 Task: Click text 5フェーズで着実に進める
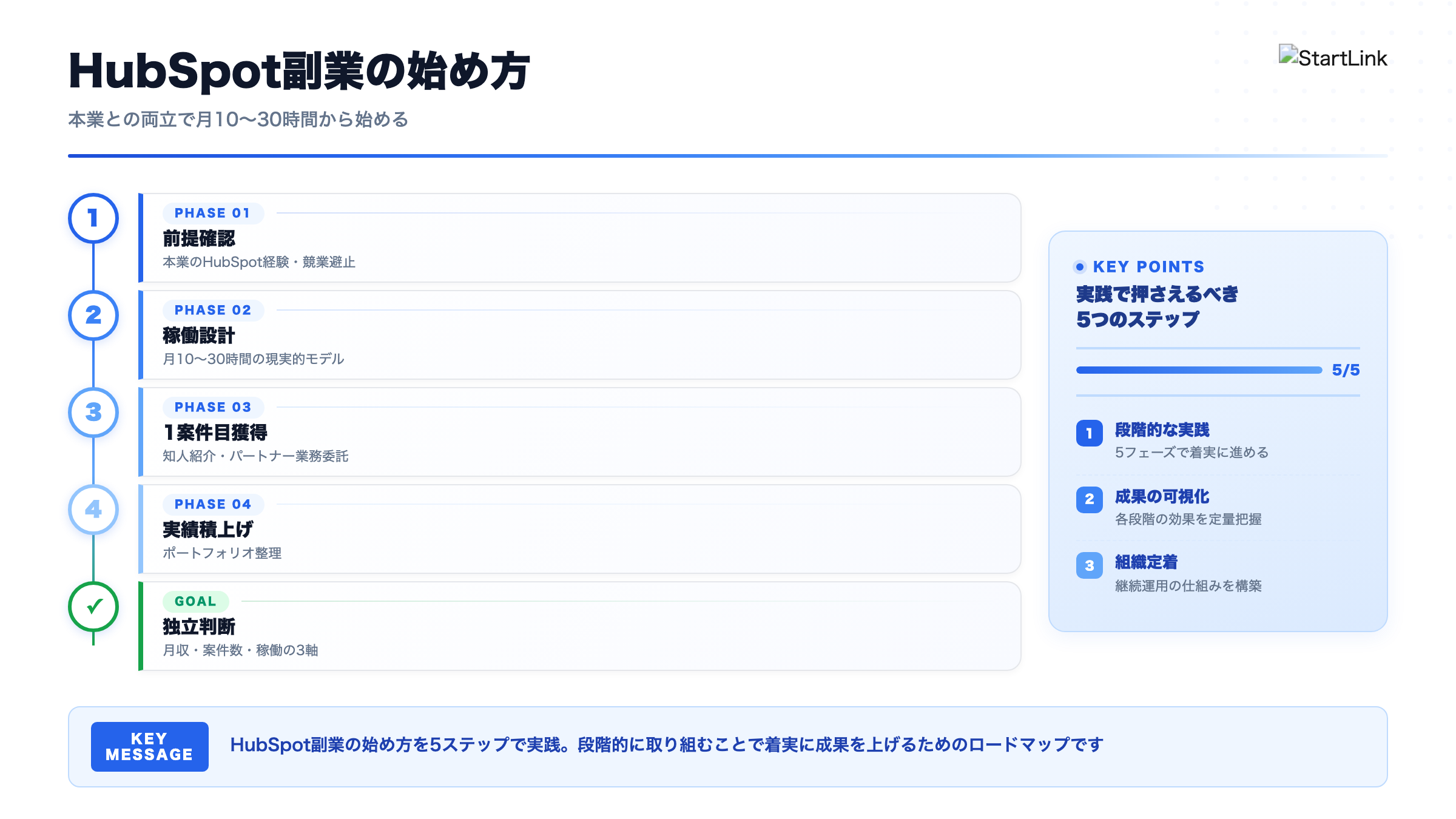1191,453
